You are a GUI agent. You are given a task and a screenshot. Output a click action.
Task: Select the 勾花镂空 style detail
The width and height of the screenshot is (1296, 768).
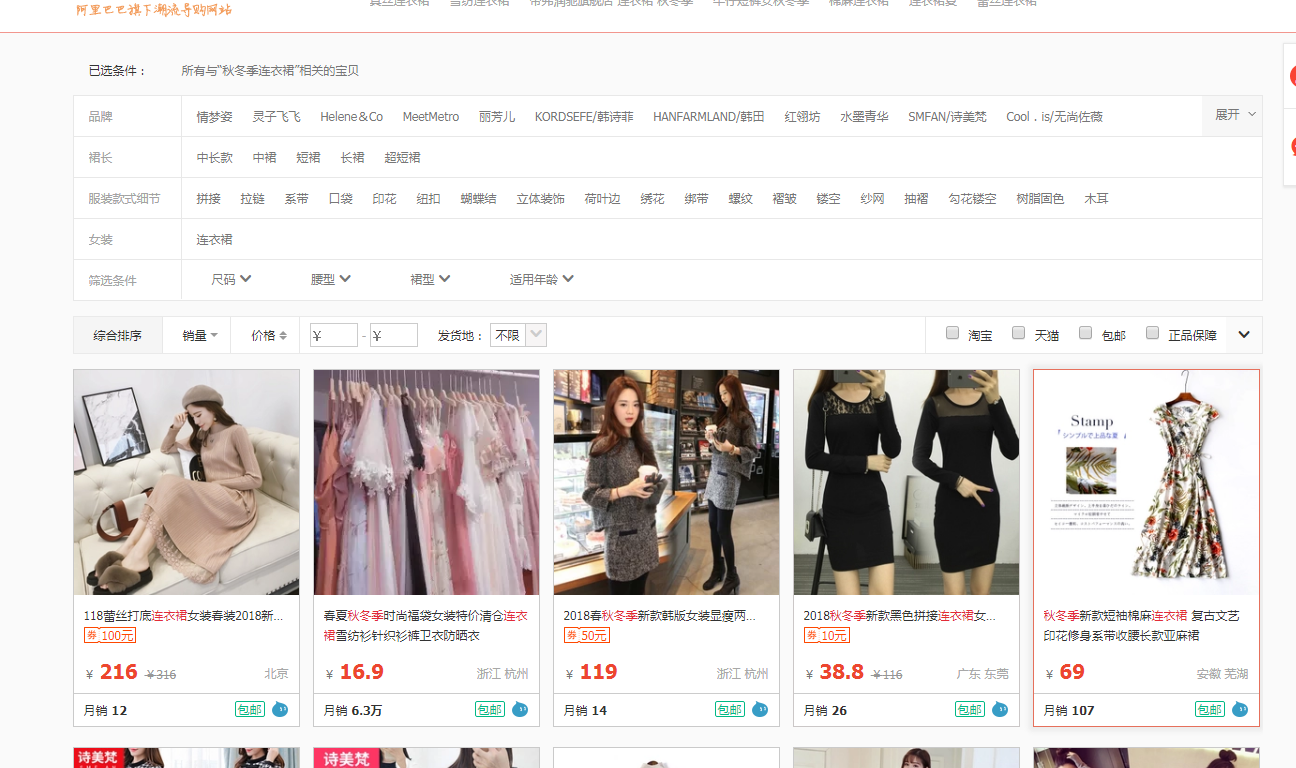click(x=972, y=199)
